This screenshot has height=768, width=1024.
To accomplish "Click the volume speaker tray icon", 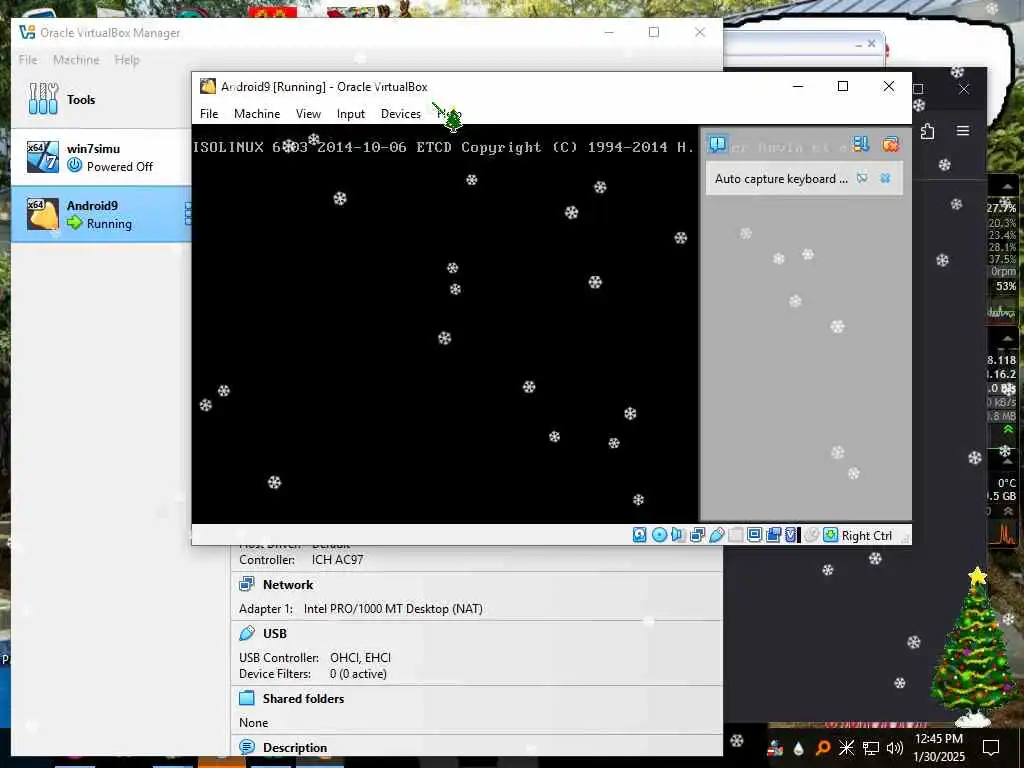I will point(894,748).
